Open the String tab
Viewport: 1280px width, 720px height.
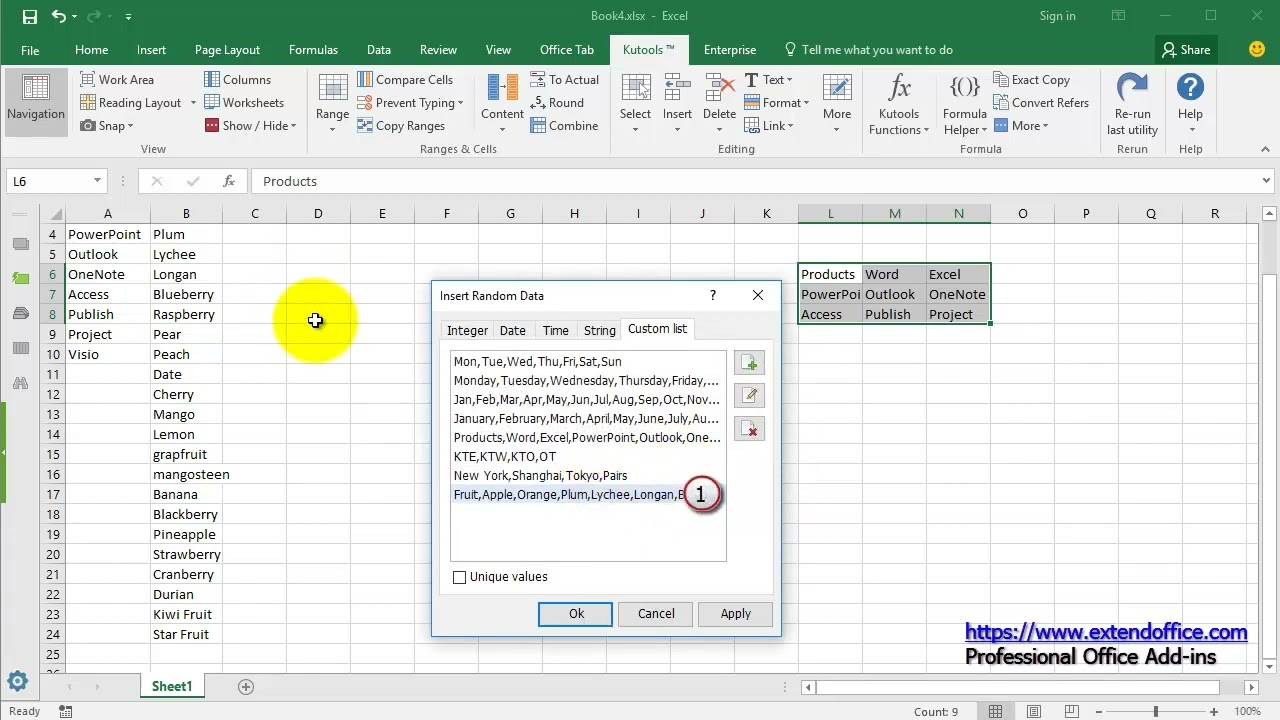tap(600, 330)
